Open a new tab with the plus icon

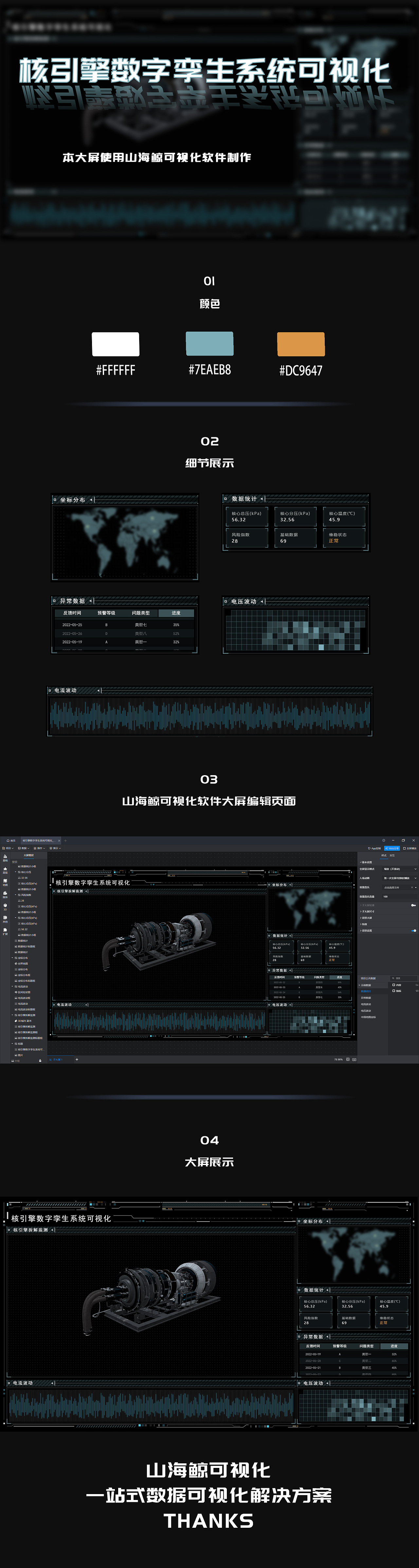[65, 841]
